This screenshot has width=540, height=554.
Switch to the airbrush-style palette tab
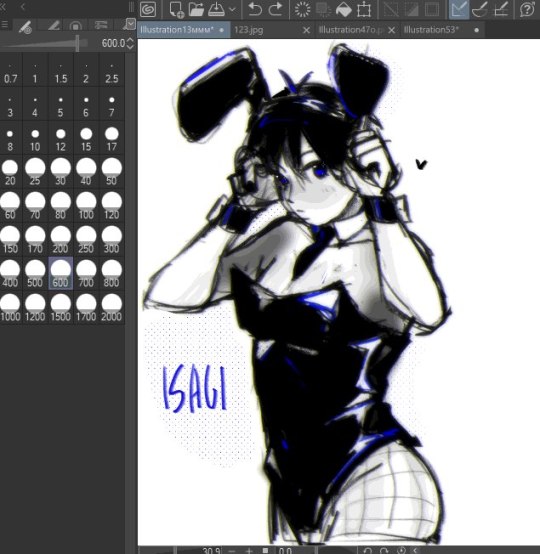[101, 25]
